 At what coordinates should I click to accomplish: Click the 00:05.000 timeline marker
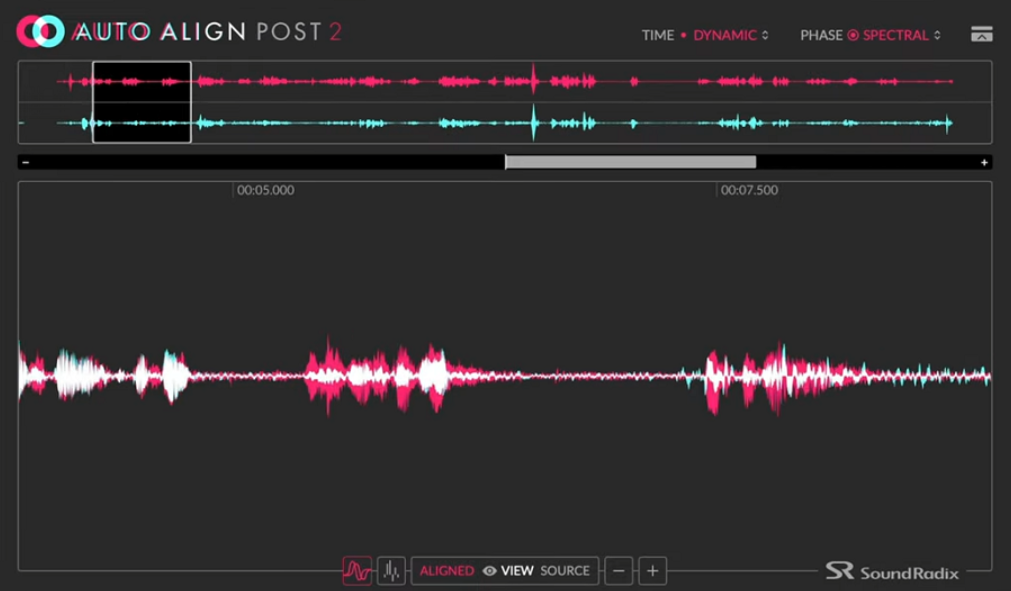265,190
